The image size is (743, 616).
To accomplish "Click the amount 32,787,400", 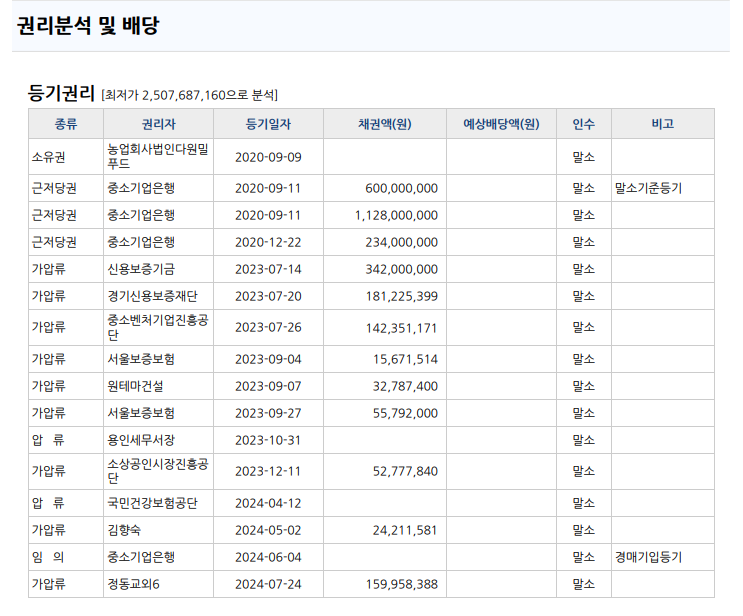I will [405, 387].
